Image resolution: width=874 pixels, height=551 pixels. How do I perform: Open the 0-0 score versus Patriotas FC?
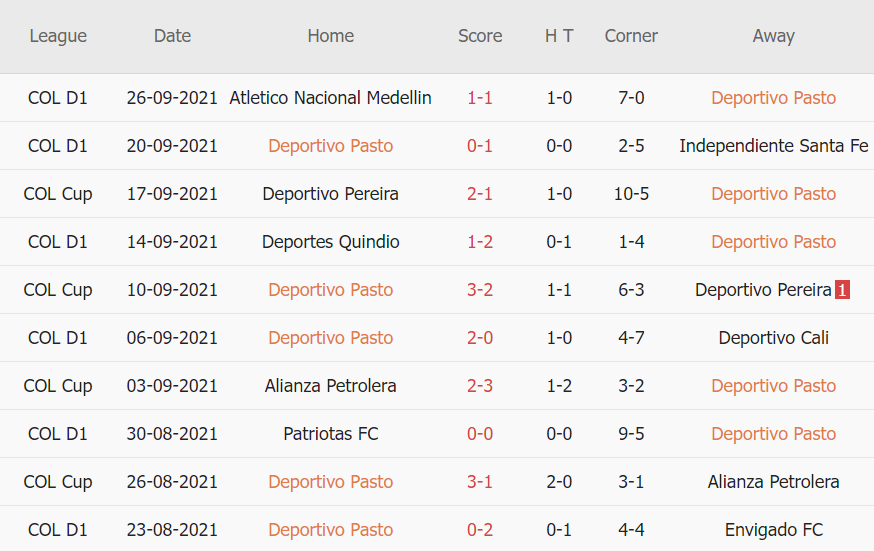480,434
